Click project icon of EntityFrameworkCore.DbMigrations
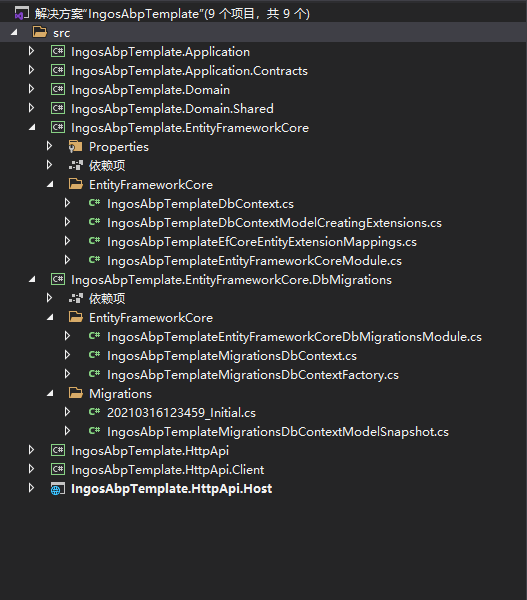This screenshot has width=527, height=600. click(58, 279)
